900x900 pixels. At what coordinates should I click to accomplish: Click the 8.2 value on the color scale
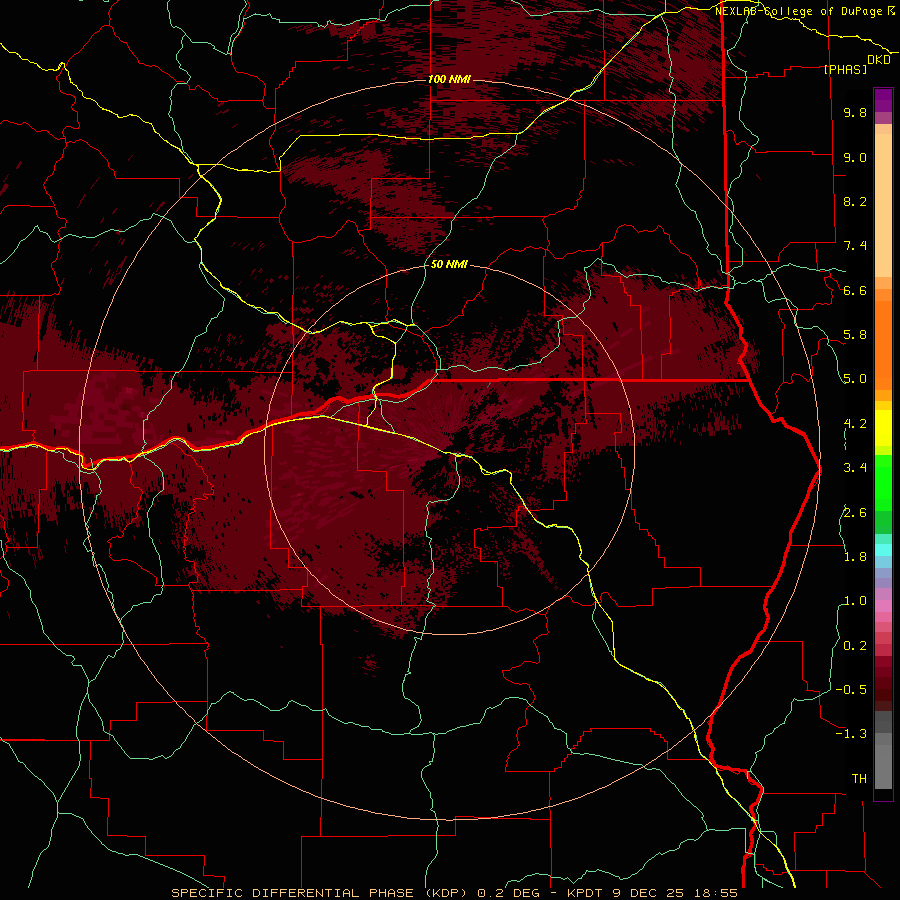tap(855, 201)
